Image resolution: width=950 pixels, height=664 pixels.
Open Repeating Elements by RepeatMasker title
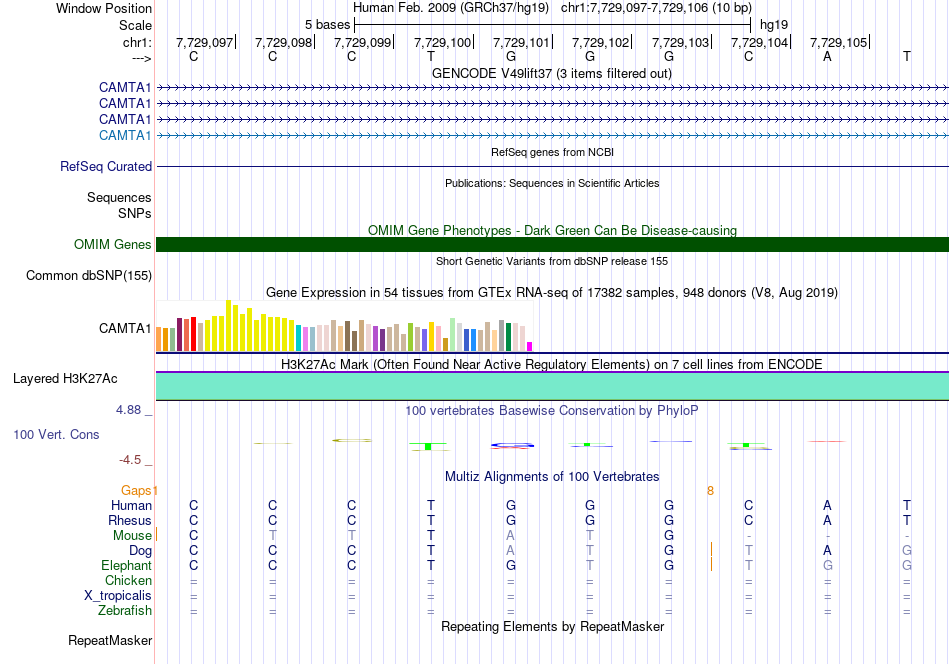[x=552, y=626]
